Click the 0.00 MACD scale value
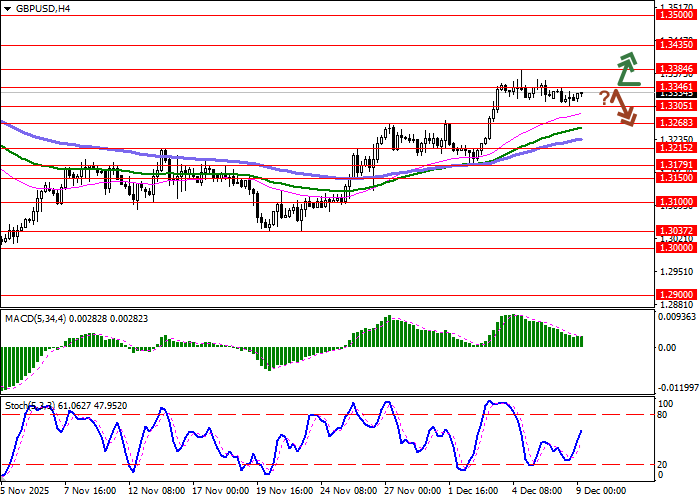Image resolution: width=700 pixels, height=500 pixels. click(667, 347)
